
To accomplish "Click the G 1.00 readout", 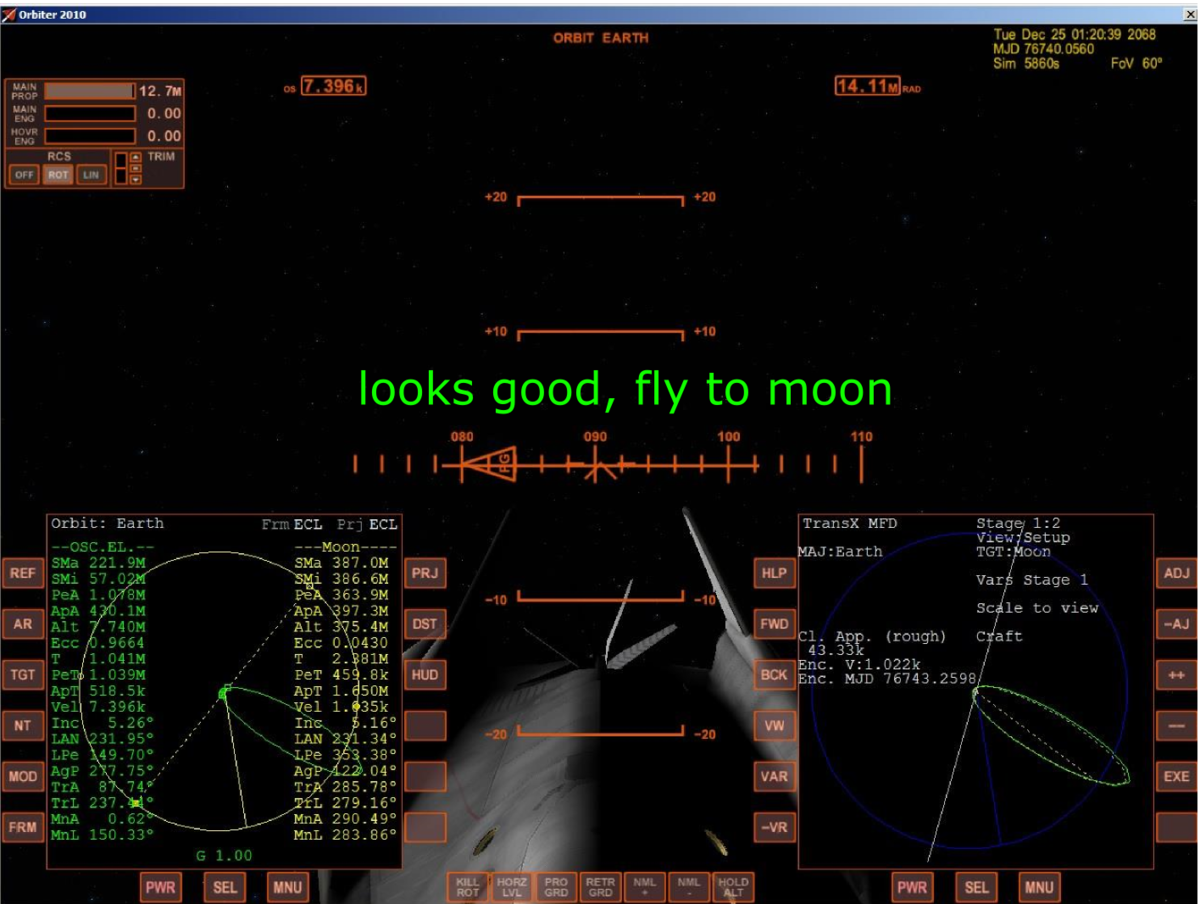I will coord(223,856).
